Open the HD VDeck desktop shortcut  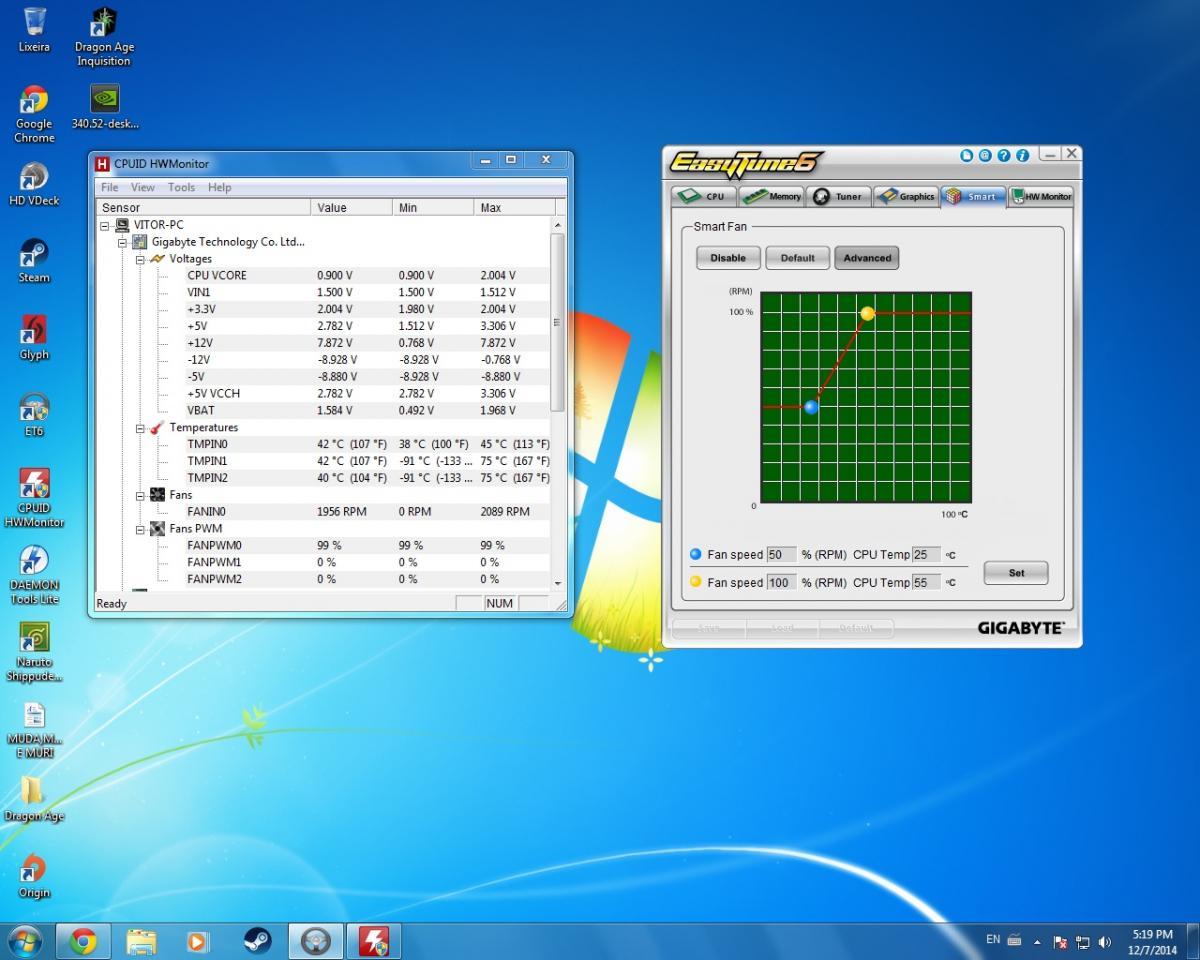(x=34, y=184)
